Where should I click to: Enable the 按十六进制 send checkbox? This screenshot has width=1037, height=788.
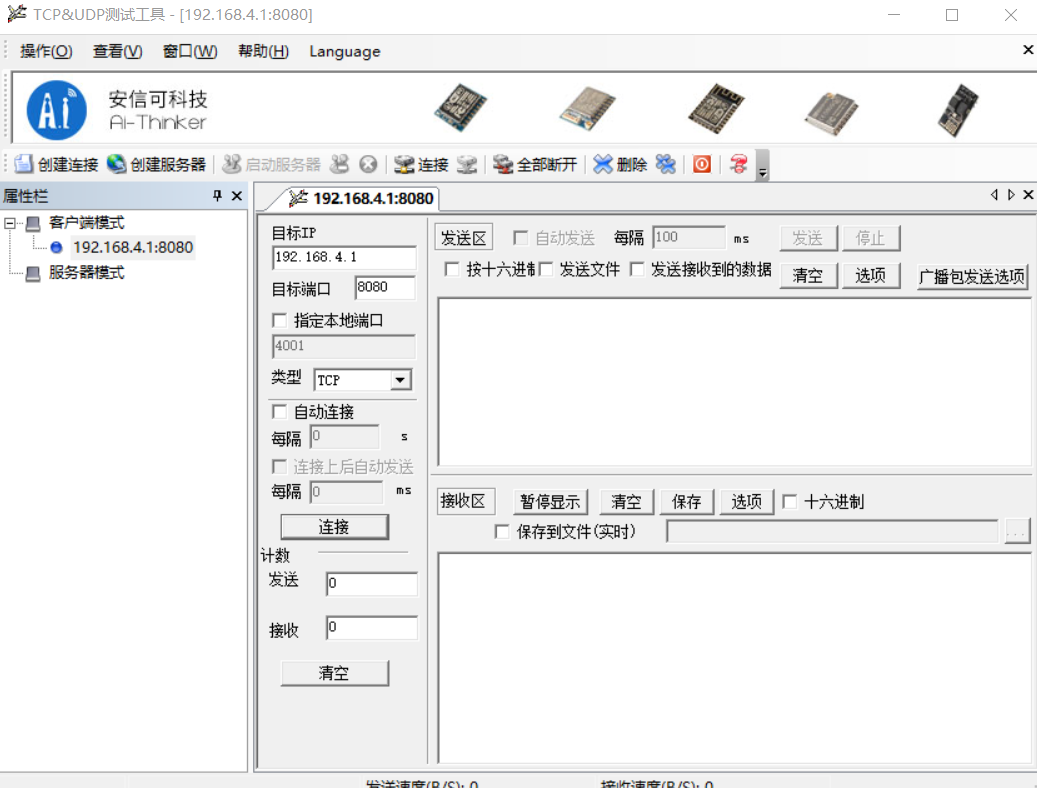pyautogui.click(x=452, y=269)
